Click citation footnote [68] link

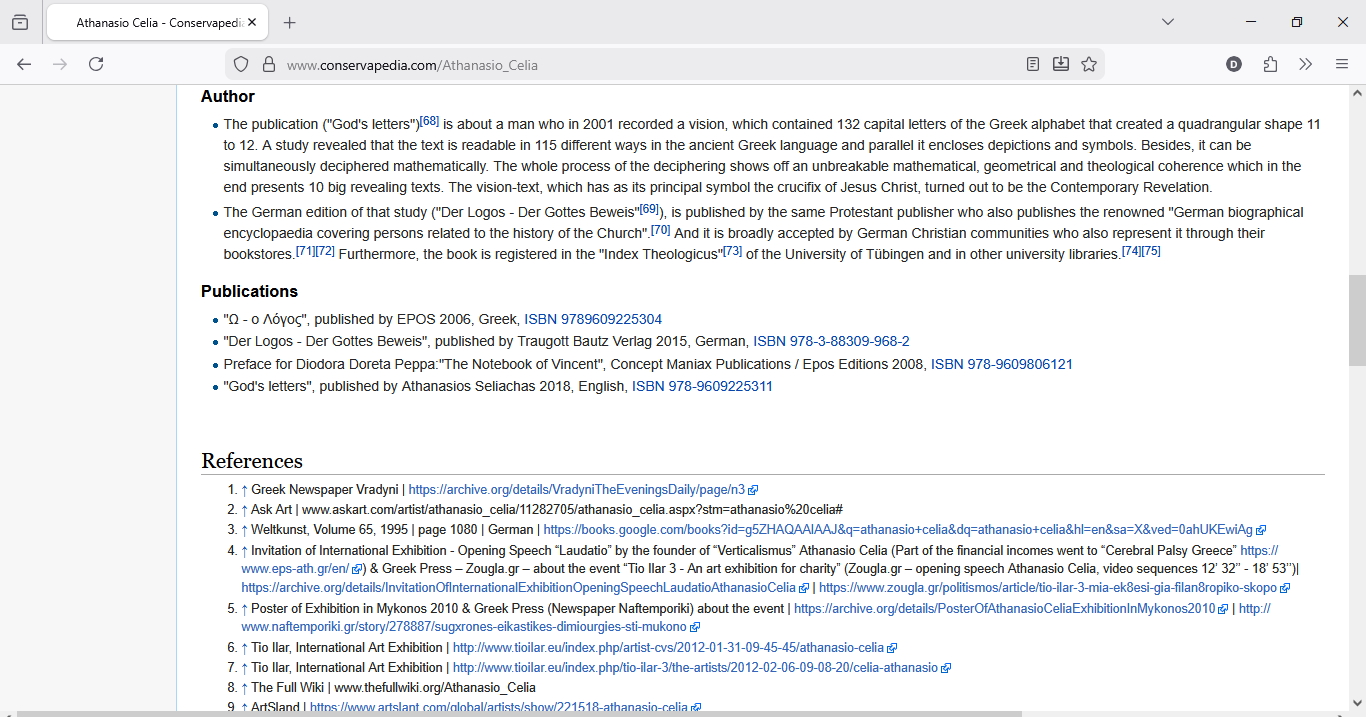429,121
